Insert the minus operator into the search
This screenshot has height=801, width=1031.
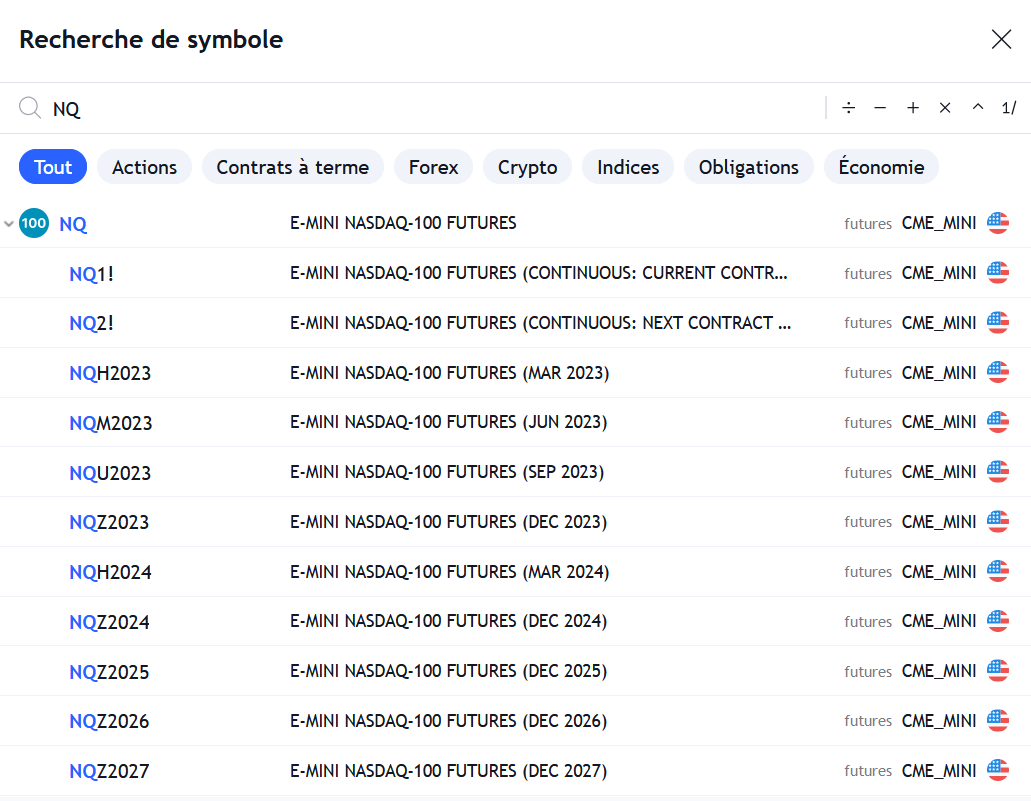[x=880, y=108]
